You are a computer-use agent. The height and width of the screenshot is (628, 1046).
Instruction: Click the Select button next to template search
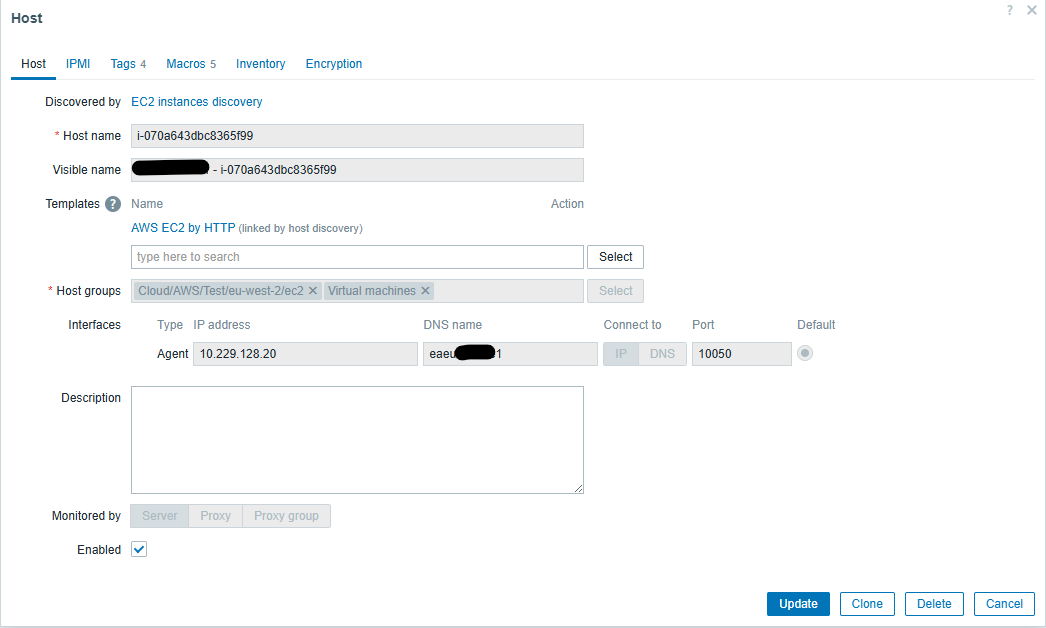tap(615, 257)
